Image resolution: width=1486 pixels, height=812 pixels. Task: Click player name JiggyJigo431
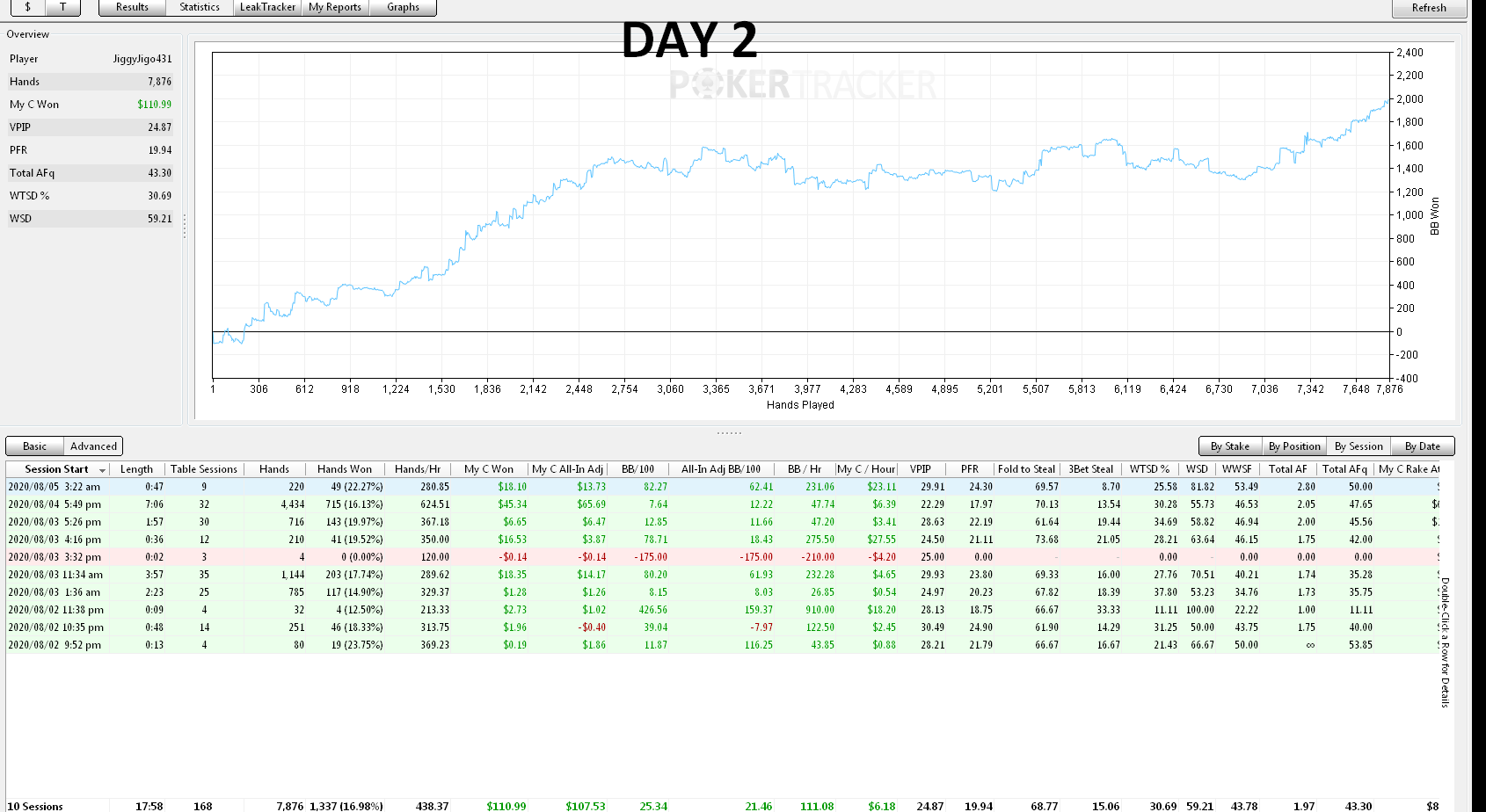(x=142, y=59)
